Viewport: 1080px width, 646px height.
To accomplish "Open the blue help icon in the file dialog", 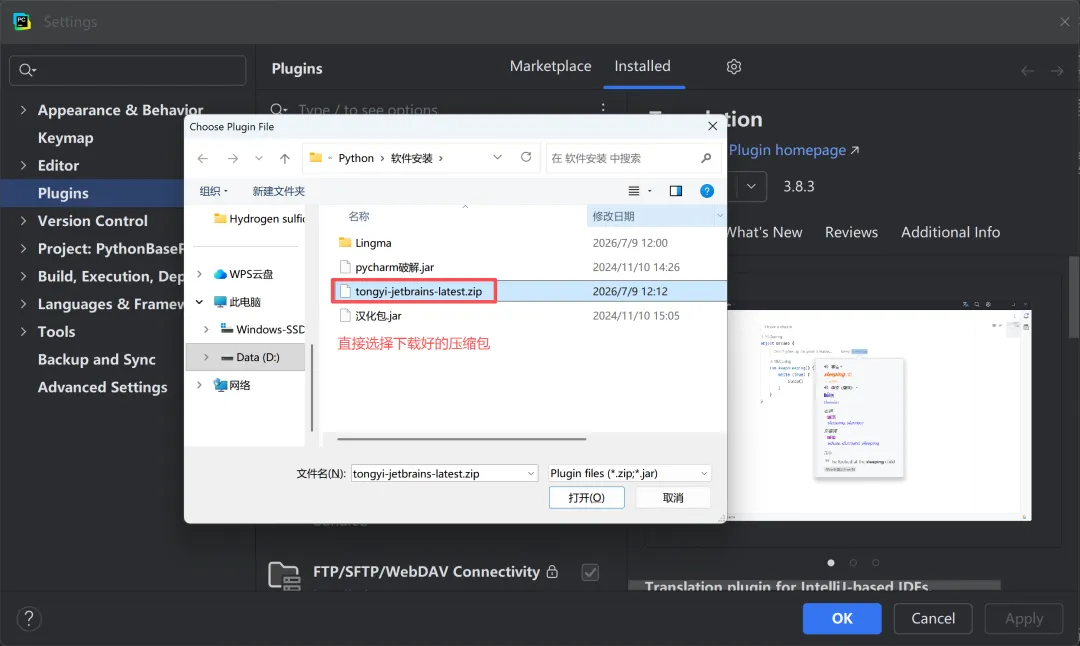I will 707,191.
